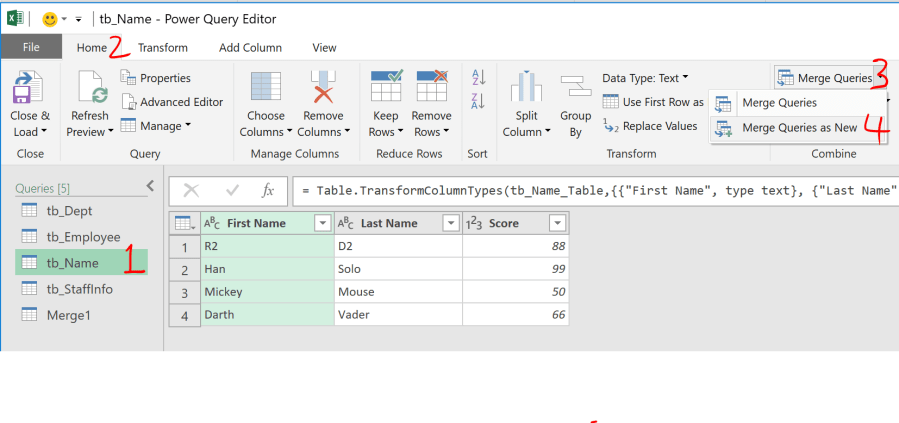This screenshot has width=899, height=423.
Task: Click the Keep Rows icon
Action: 385,88
